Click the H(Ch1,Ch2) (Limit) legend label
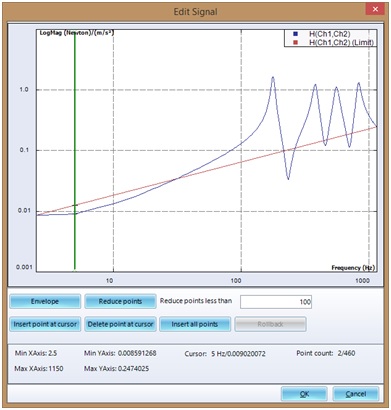Image resolution: width=391 pixels, height=410 pixels. [x=341, y=42]
